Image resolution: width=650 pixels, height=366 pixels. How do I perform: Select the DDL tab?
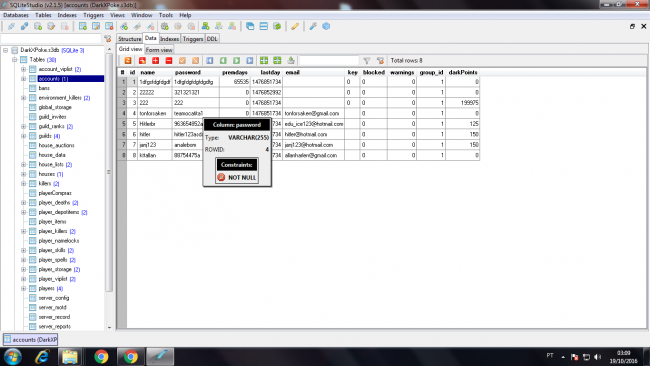pos(212,39)
